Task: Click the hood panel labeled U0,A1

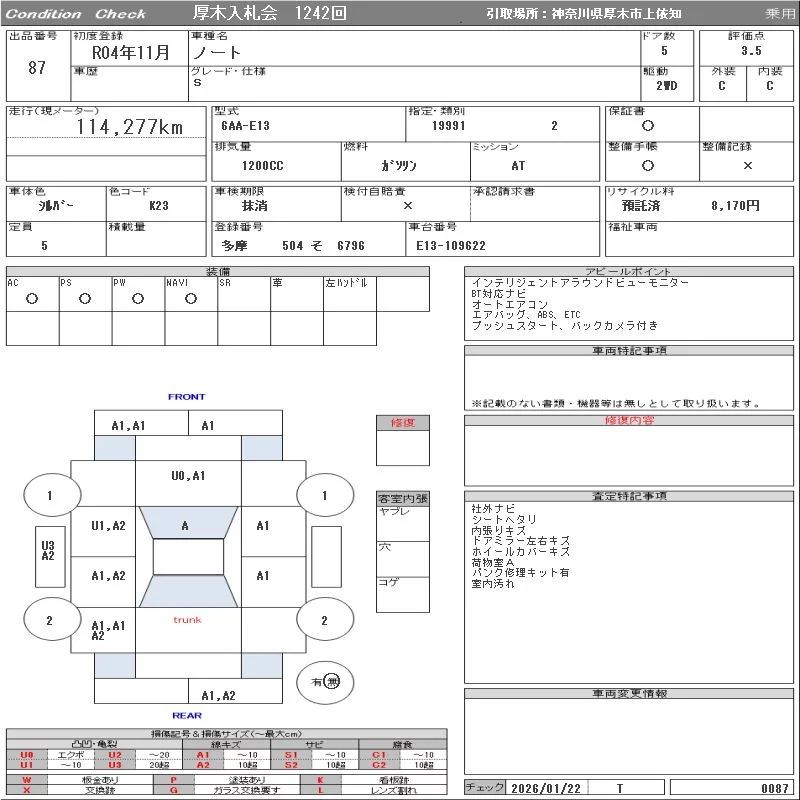Action: pos(187,476)
